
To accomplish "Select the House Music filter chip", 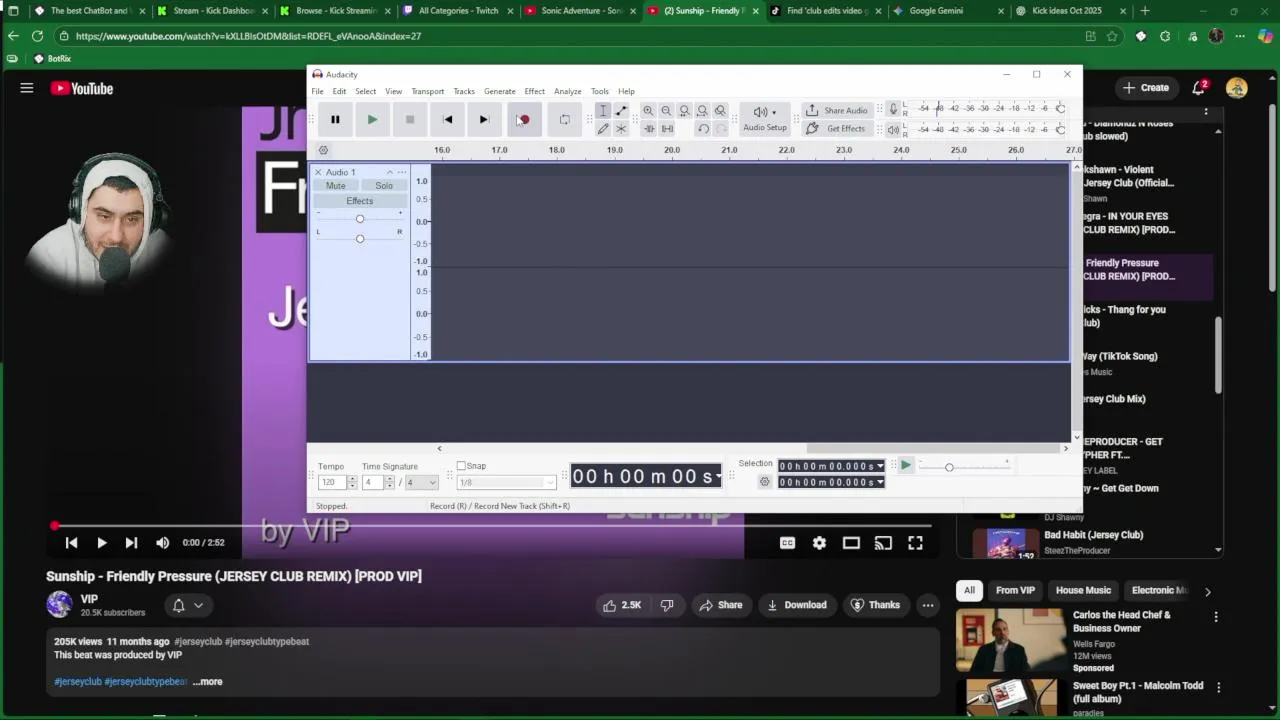I will (1083, 591).
